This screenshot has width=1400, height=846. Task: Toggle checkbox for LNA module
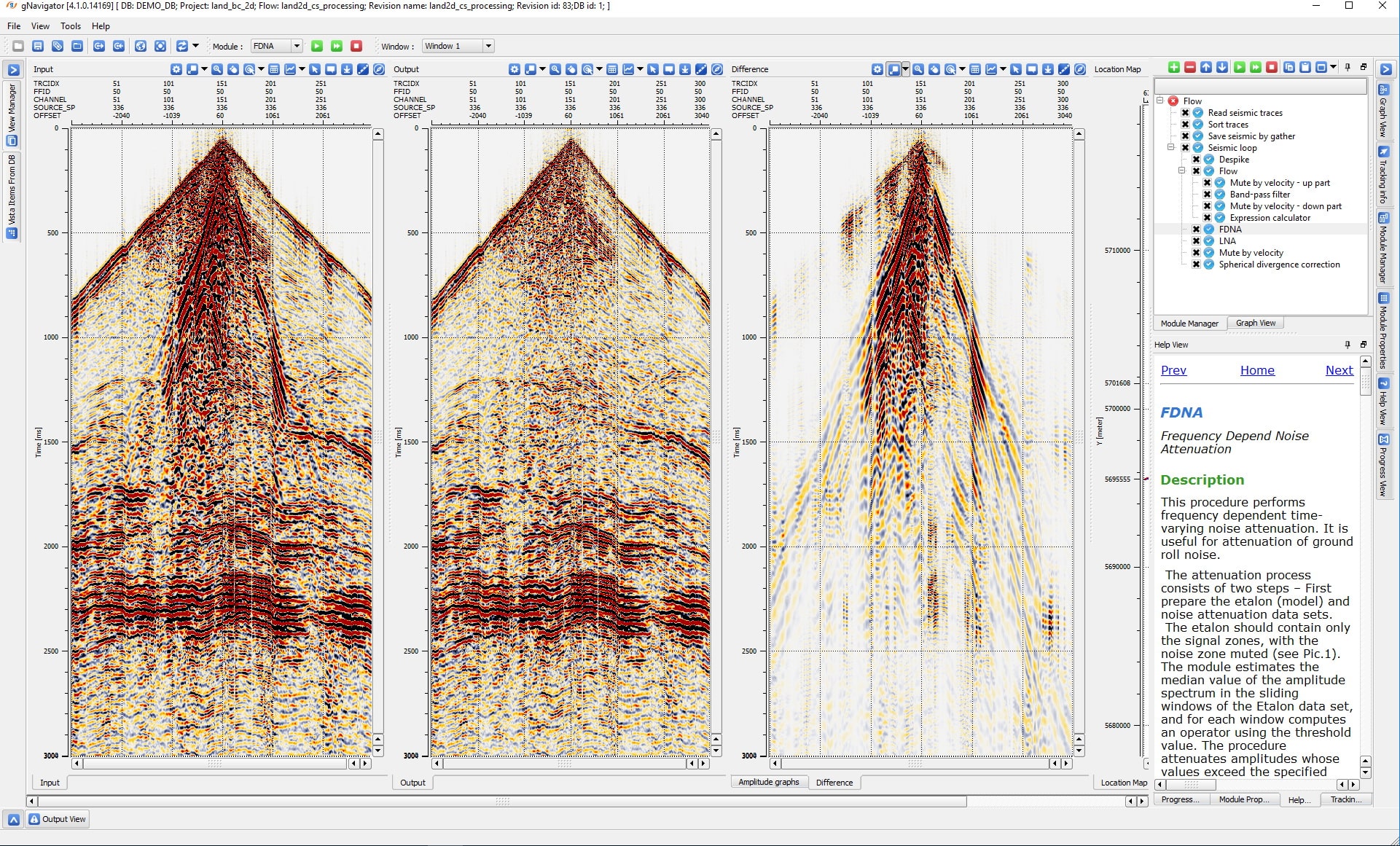point(1196,241)
